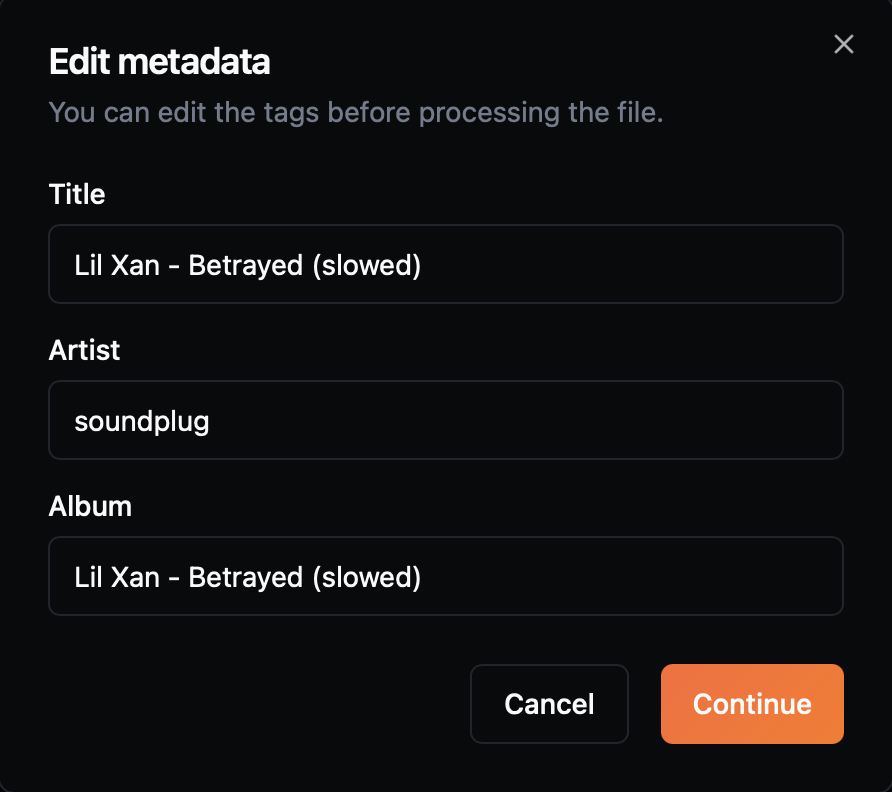Place cursor on "Betrayed" in Album field
Screen dimensions: 892x792
(x=245, y=577)
